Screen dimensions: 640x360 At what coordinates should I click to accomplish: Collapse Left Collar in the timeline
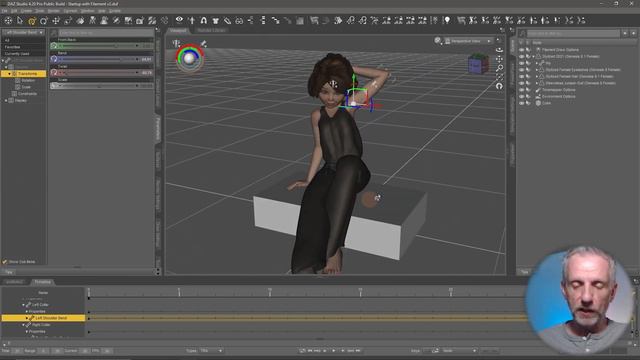[x=23, y=305]
